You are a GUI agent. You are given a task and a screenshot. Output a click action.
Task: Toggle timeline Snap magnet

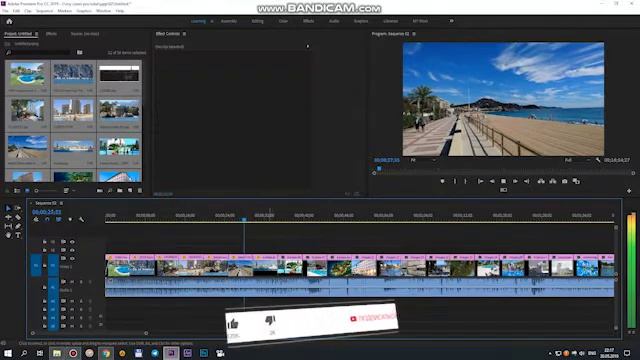point(47,220)
